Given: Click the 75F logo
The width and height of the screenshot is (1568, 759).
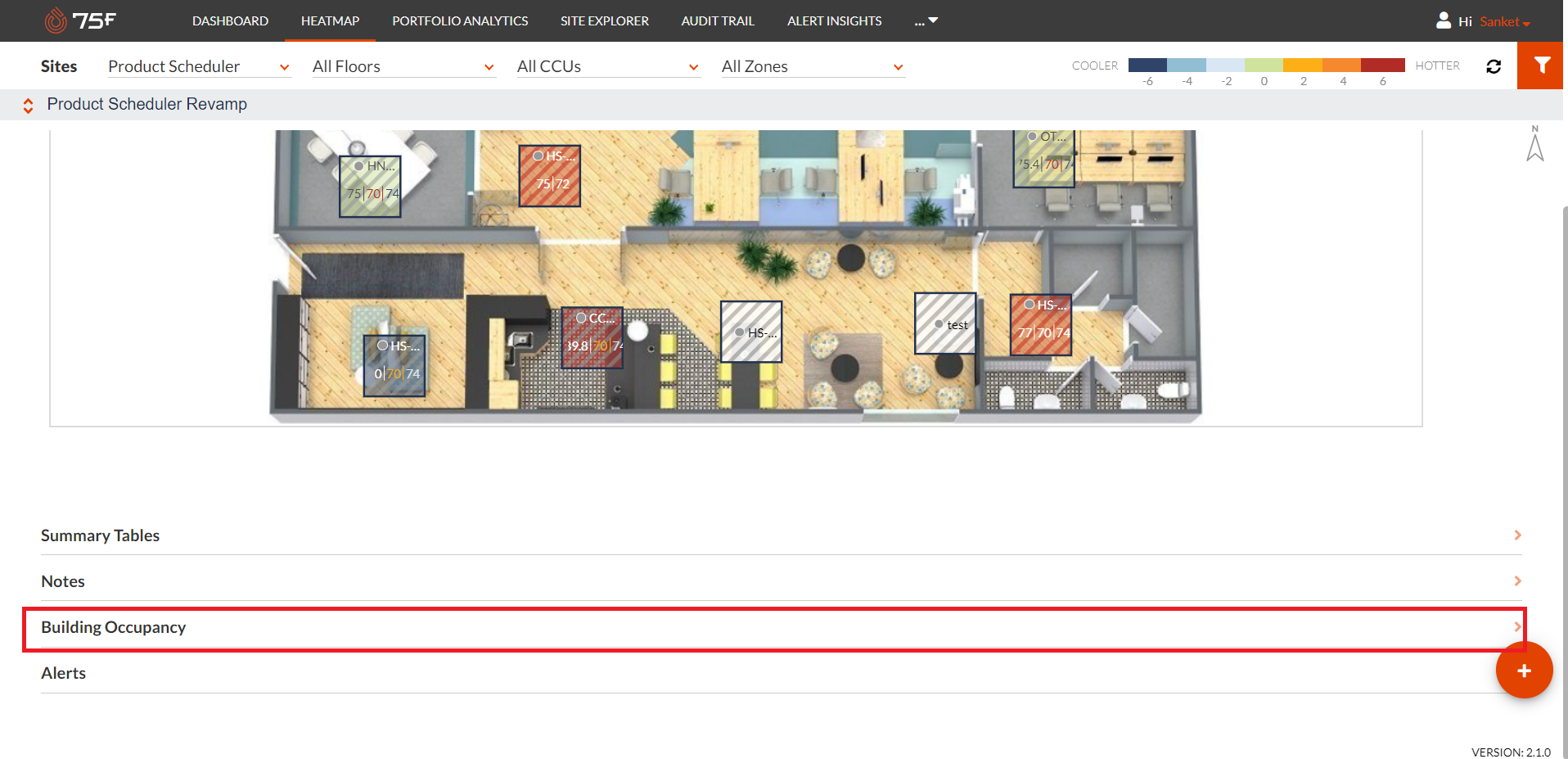Looking at the screenshot, I should click(x=80, y=20).
